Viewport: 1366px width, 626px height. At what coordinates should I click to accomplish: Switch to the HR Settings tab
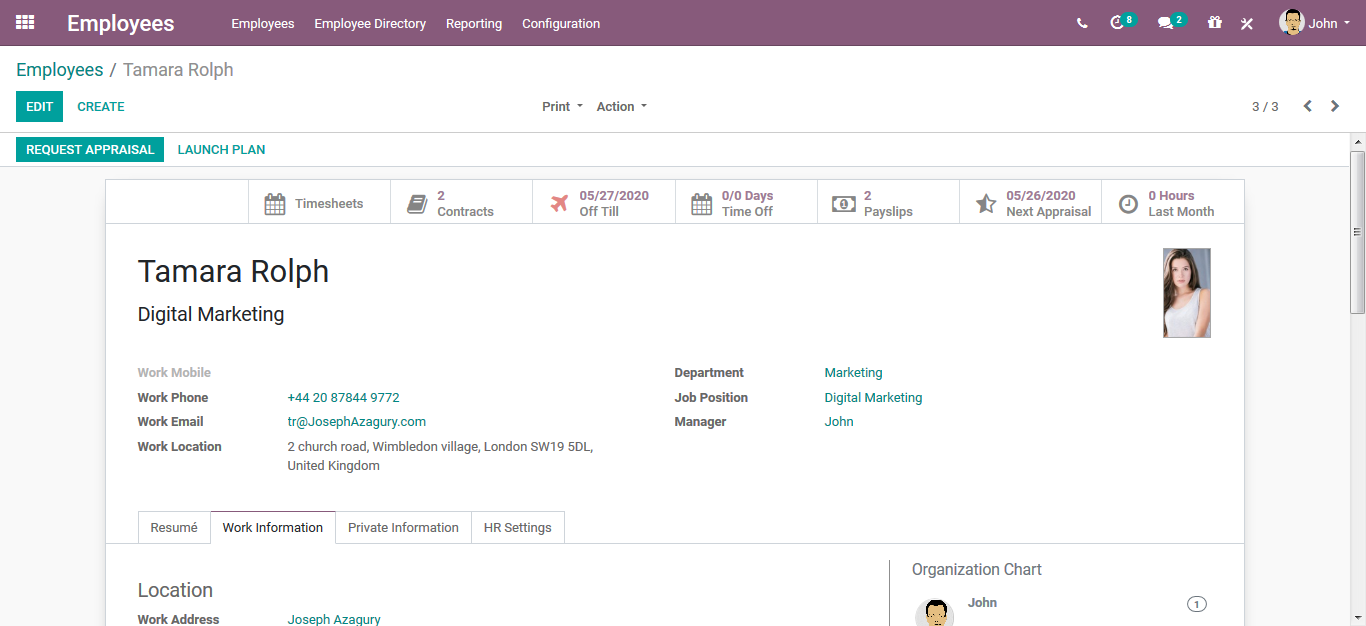(x=518, y=527)
